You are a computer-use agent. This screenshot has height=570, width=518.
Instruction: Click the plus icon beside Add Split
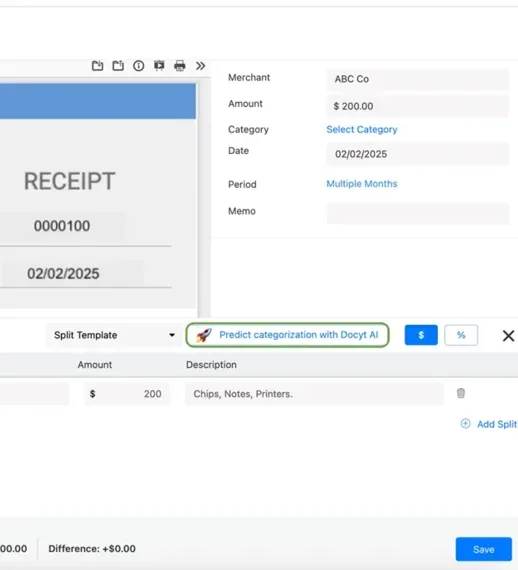tap(465, 424)
